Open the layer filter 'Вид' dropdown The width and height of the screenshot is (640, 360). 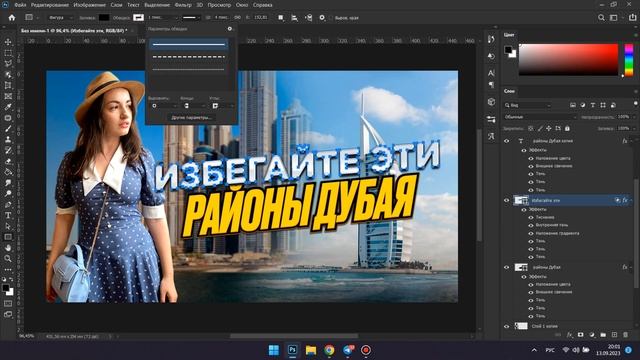coord(528,105)
